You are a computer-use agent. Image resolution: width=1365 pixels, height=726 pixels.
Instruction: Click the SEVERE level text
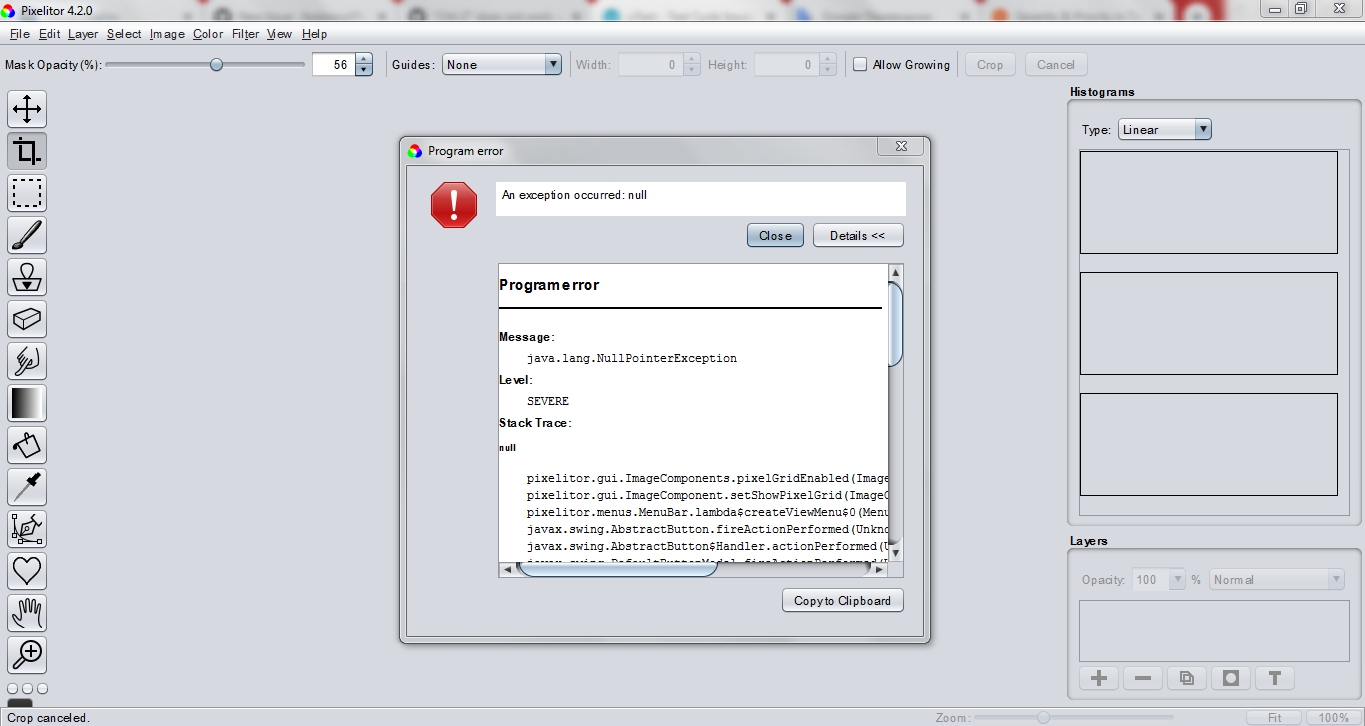tap(548, 401)
